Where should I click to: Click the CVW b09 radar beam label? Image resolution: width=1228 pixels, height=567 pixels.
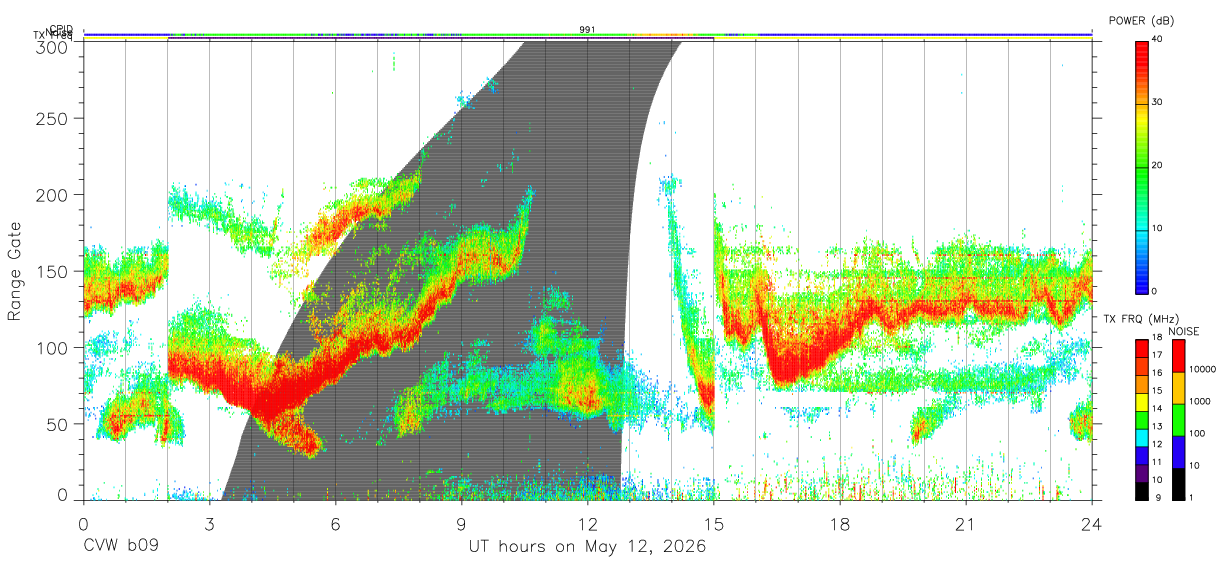121,547
